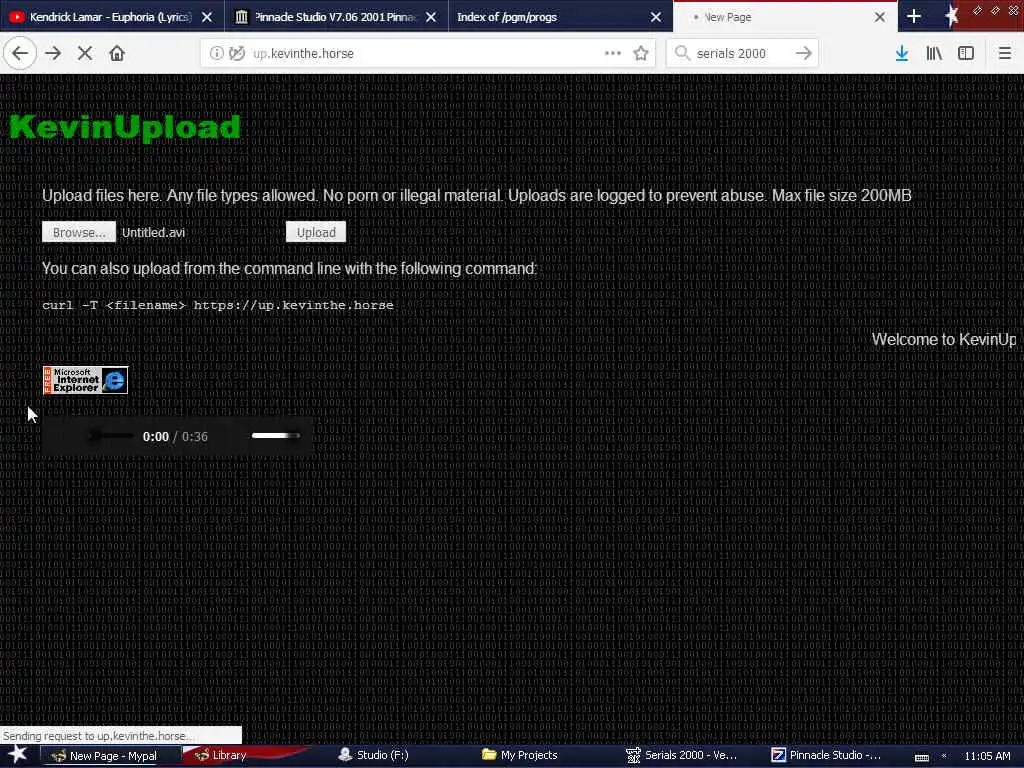
Task: Click the KevinUpload green heading
Action: point(125,127)
